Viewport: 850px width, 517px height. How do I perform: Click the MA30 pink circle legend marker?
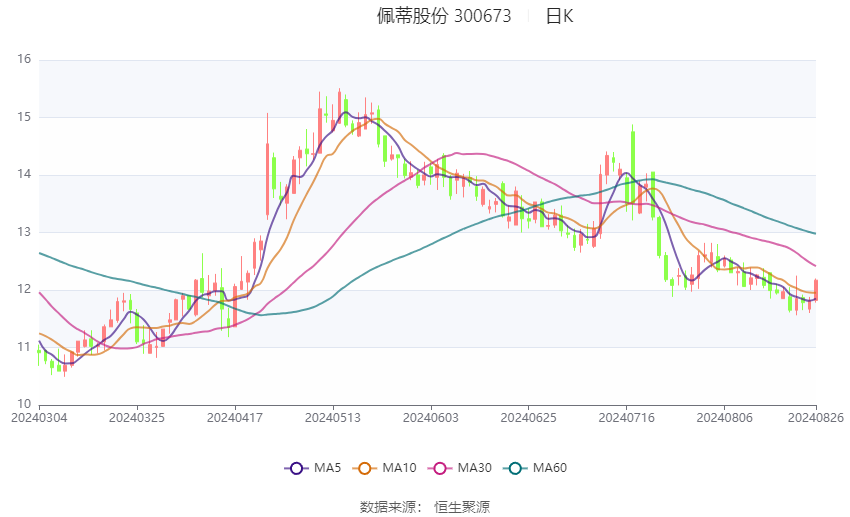click(440, 468)
